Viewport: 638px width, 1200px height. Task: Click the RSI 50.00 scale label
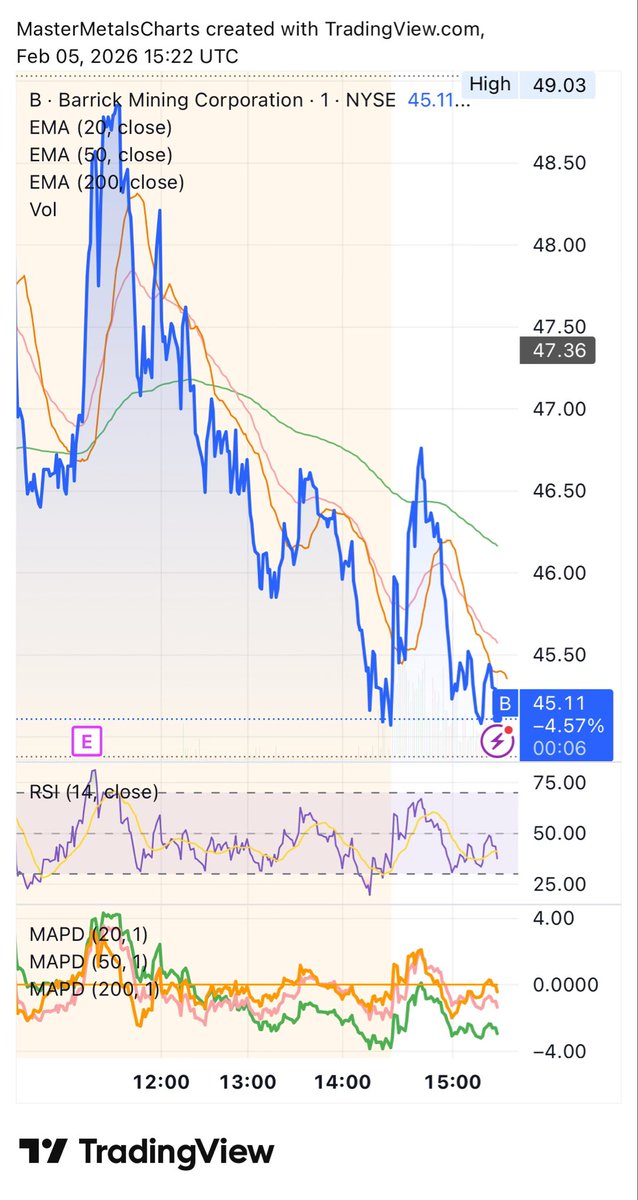[x=560, y=832]
